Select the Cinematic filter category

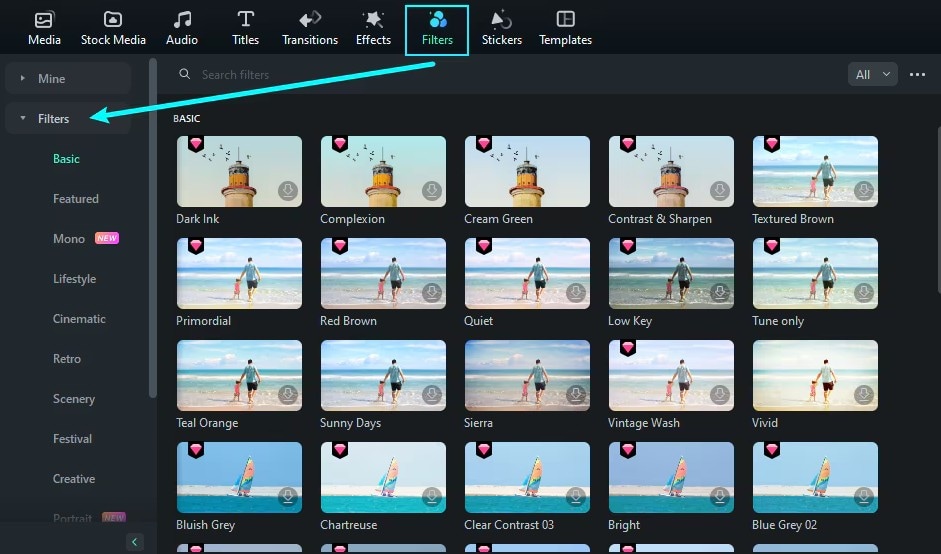point(79,319)
